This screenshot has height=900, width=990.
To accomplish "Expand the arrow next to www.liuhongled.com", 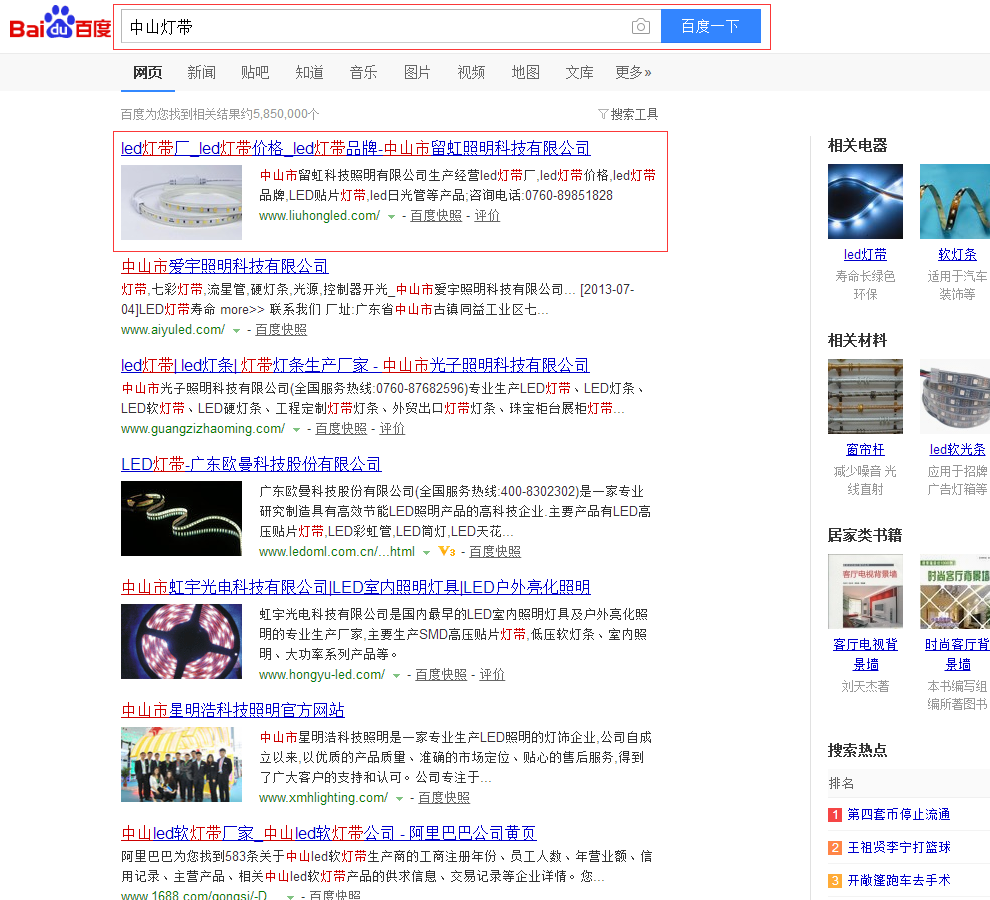I will coord(392,216).
